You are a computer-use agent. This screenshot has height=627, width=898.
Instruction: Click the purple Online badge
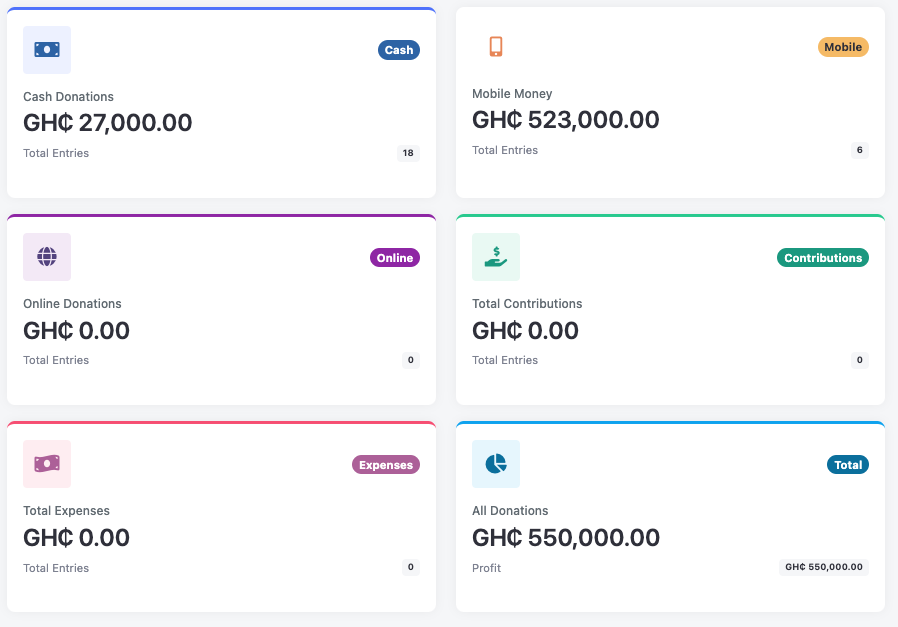(394, 258)
